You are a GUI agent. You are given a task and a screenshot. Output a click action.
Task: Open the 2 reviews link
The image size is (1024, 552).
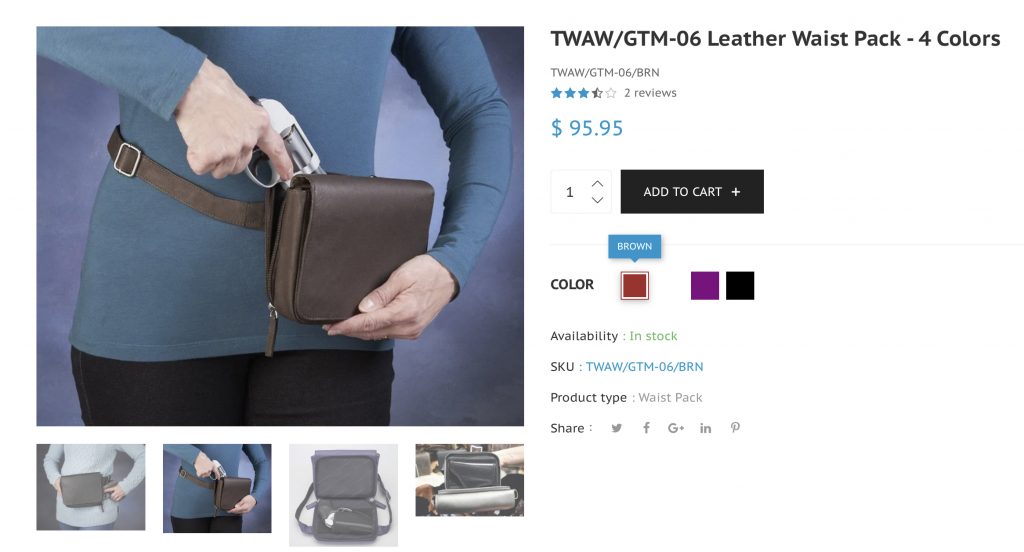coord(650,93)
